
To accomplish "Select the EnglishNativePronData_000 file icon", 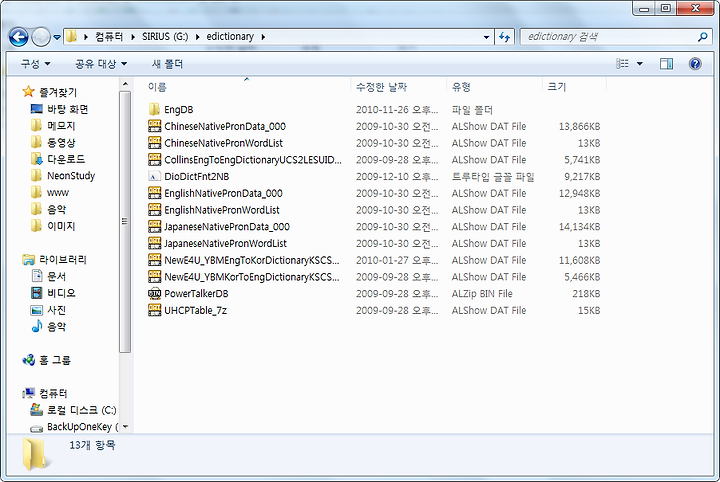I will click(x=154, y=193).
